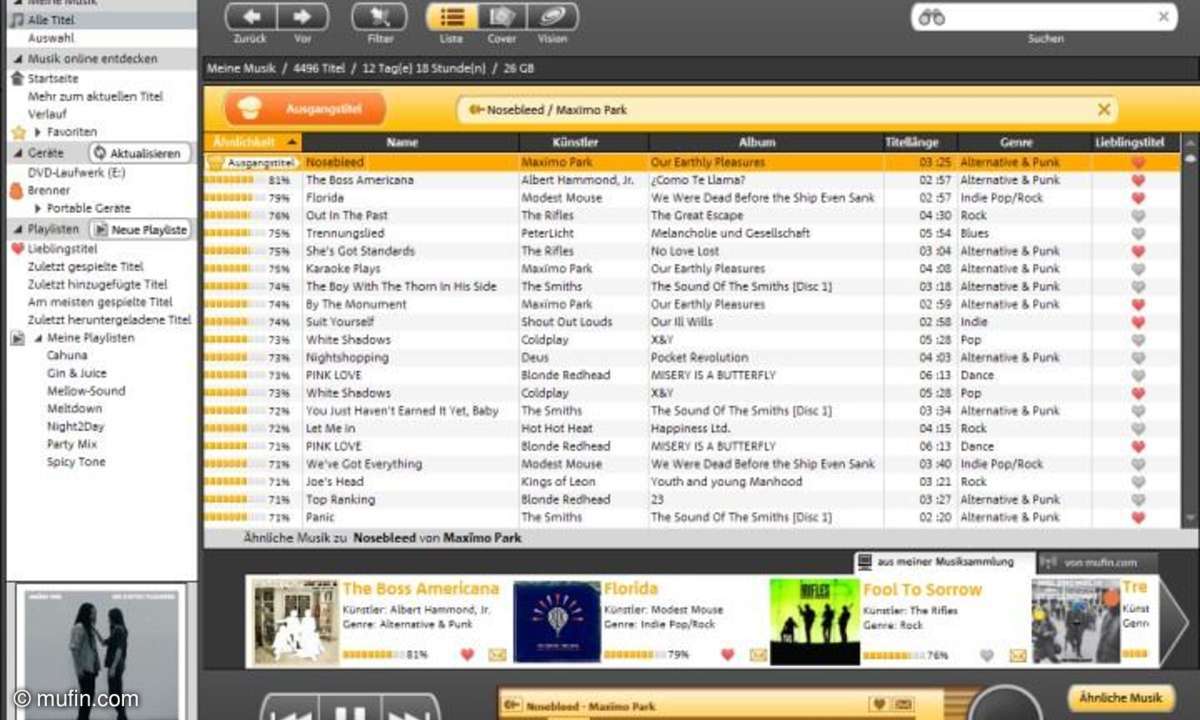1200x720 pixels.
Task: Send The Boss Americana card via envelope icon
Action: pos(497,655)
